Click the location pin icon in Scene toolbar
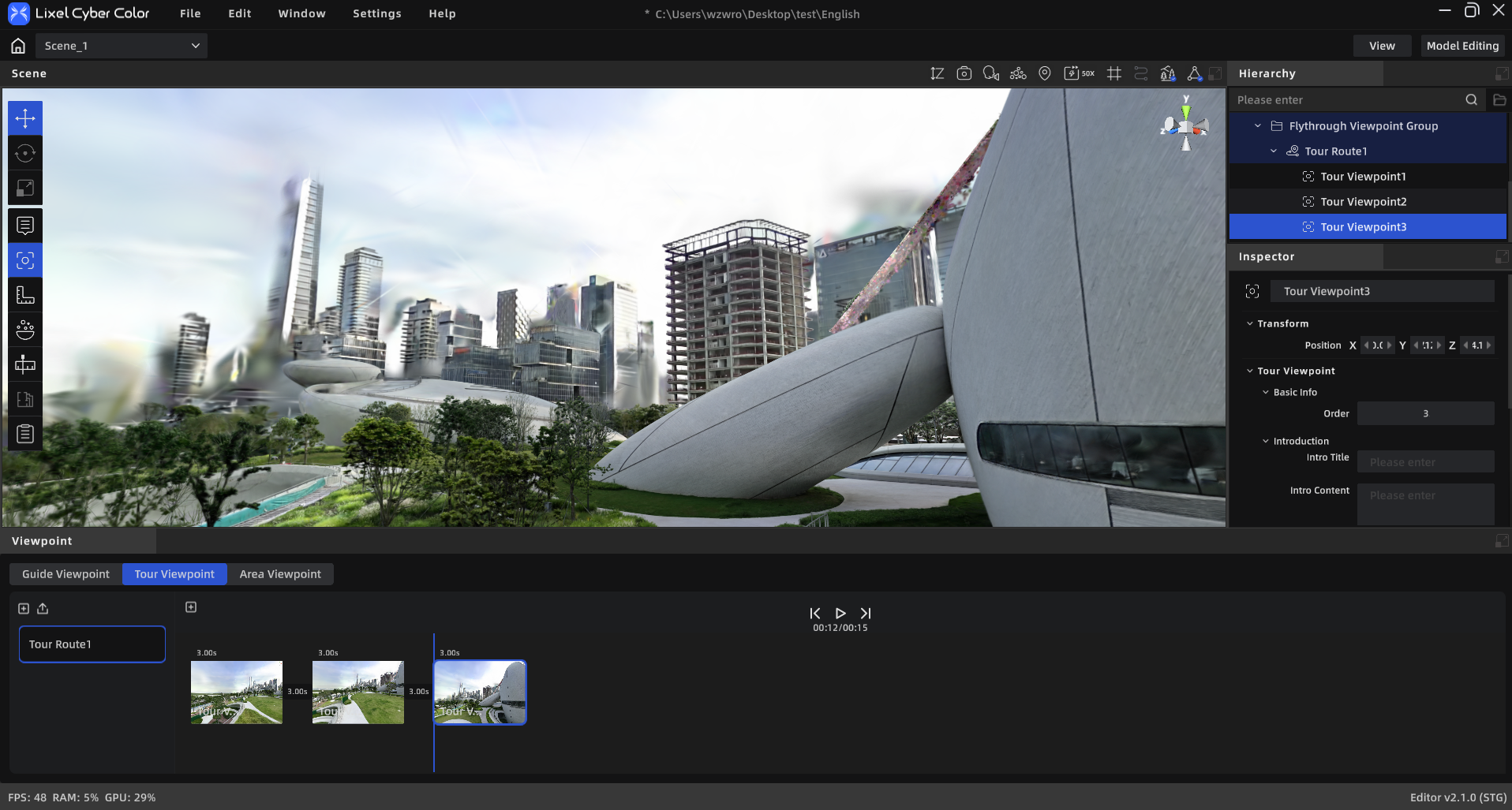 point(1045,73)
